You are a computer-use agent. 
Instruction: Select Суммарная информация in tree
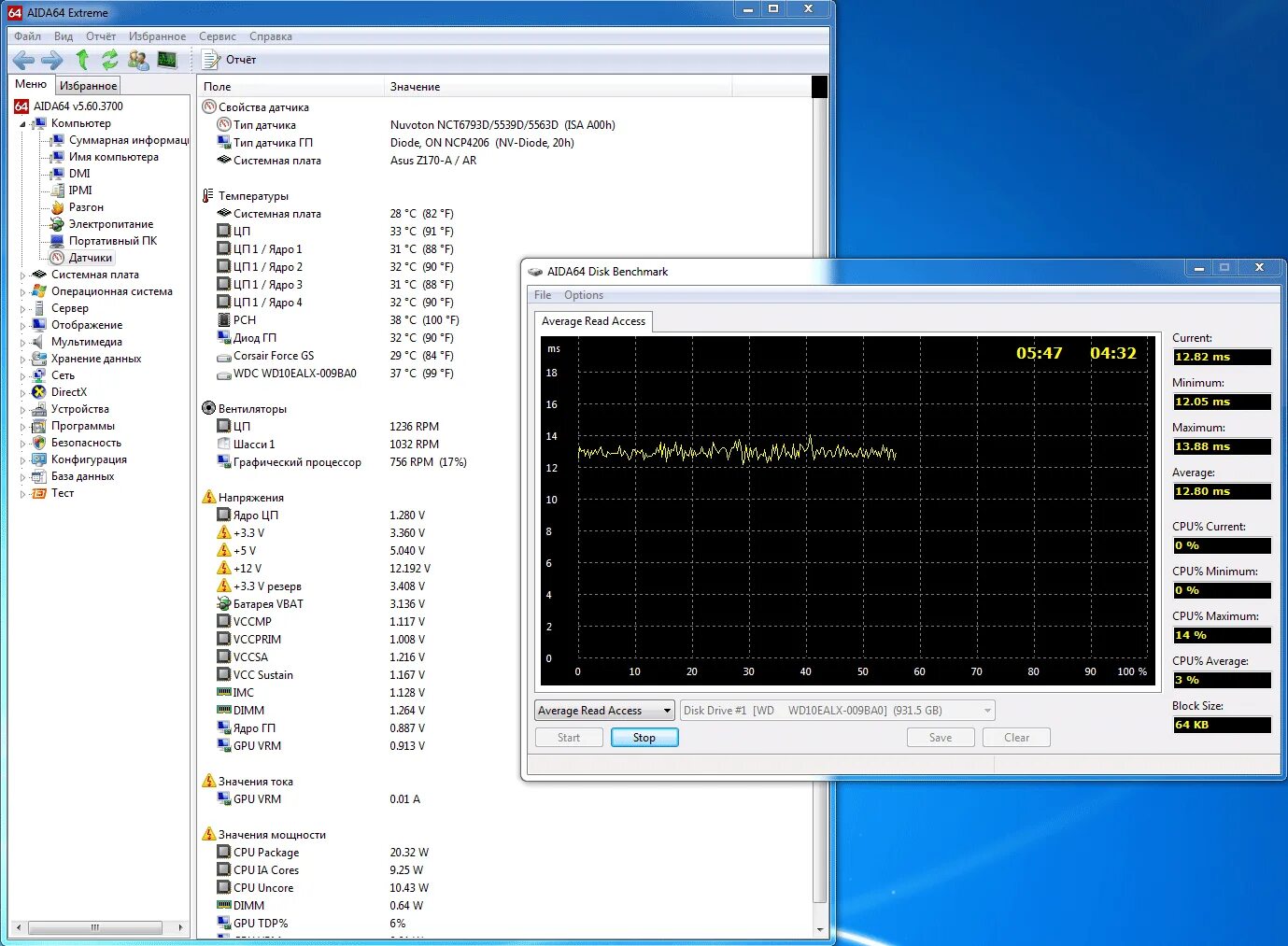click(128, 140)
